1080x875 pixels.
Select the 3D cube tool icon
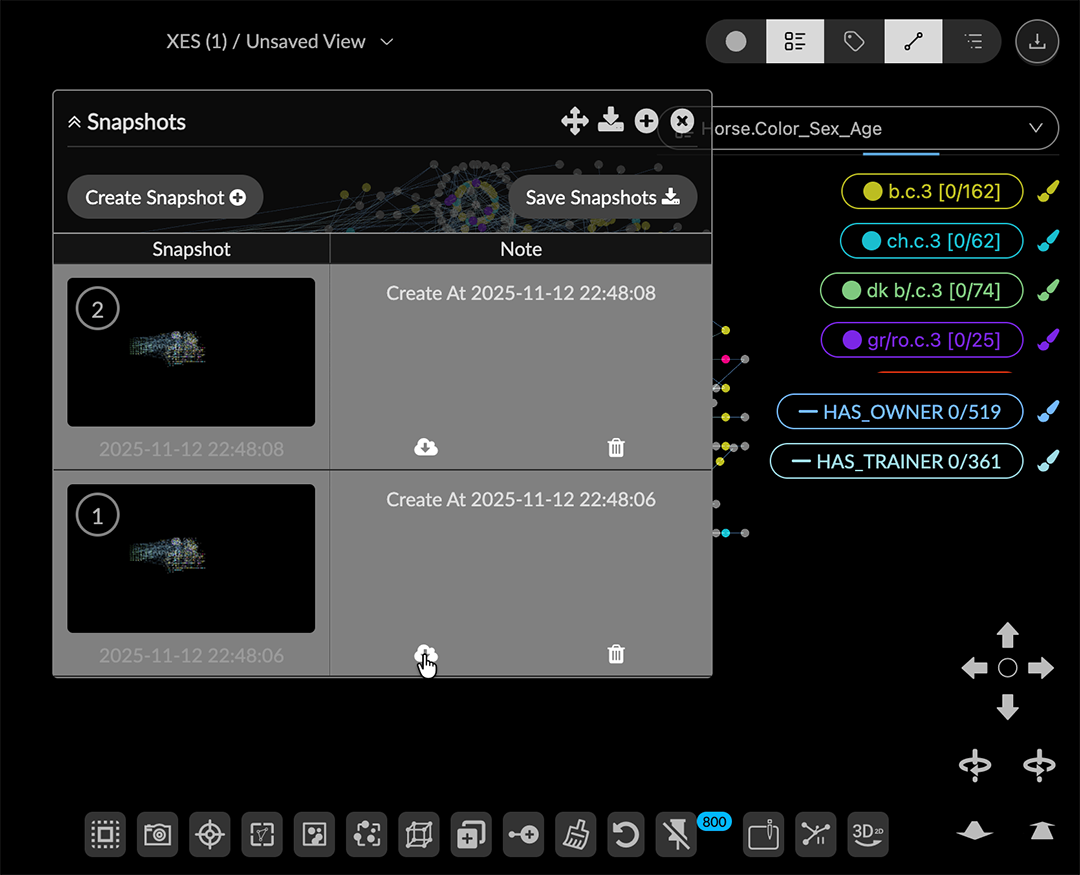418,834
